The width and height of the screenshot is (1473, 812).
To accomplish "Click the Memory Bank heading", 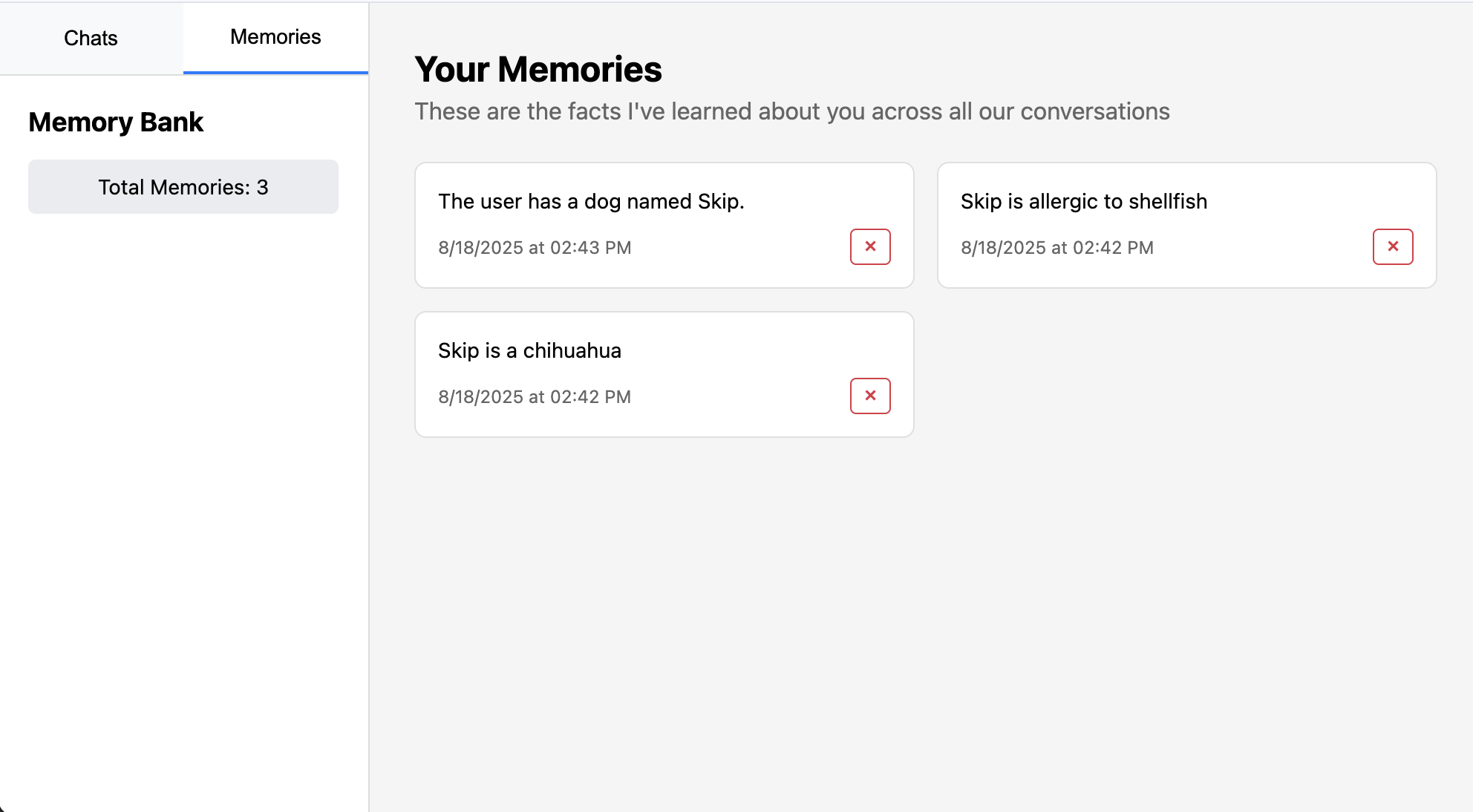I will (116, 122).
